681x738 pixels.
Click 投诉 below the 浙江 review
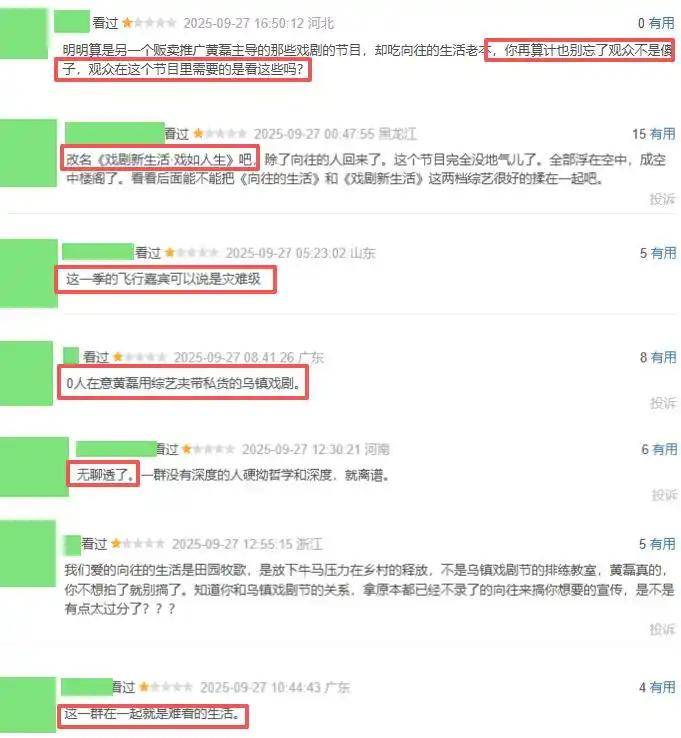pos(662,629)
